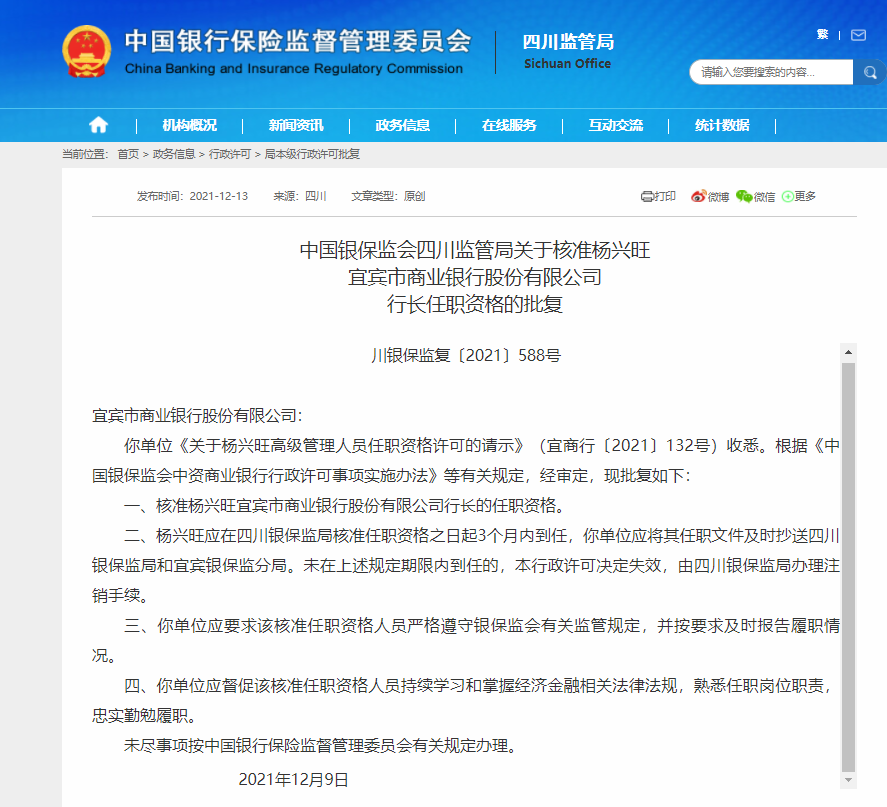
Task: Open the 互动交流 menu
Action: click(x=616, y=125)
